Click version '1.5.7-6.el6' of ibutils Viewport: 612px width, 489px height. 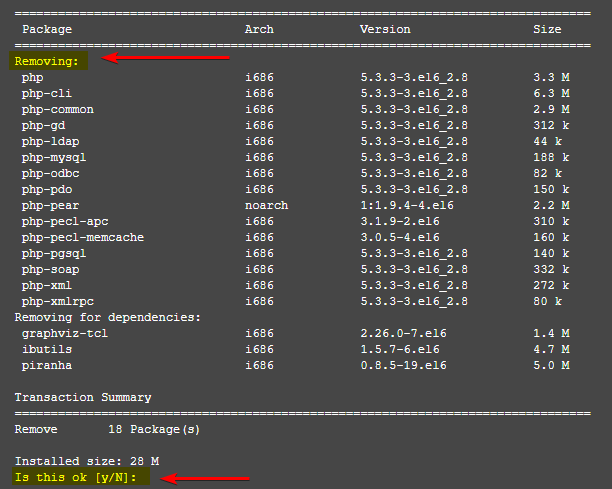[400, 349]
